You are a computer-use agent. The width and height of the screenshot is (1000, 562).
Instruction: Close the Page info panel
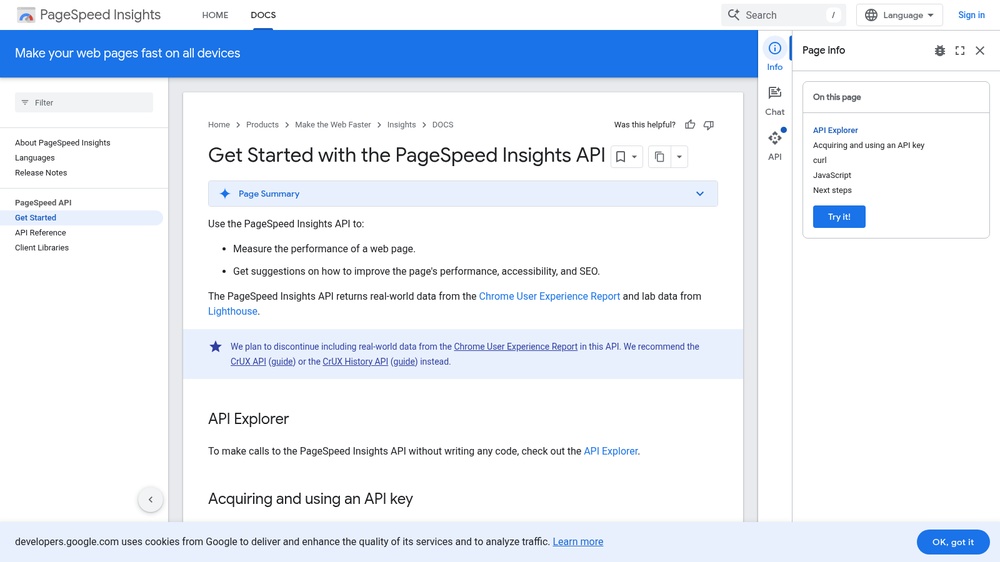point(980,50)
